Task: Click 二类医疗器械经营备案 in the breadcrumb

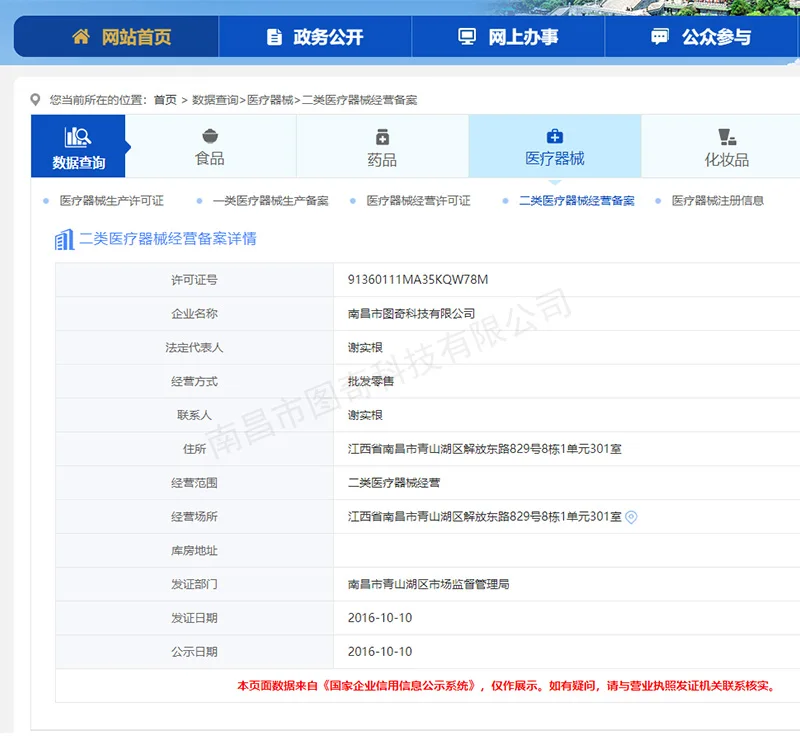Action: click(x=360, y=100)
